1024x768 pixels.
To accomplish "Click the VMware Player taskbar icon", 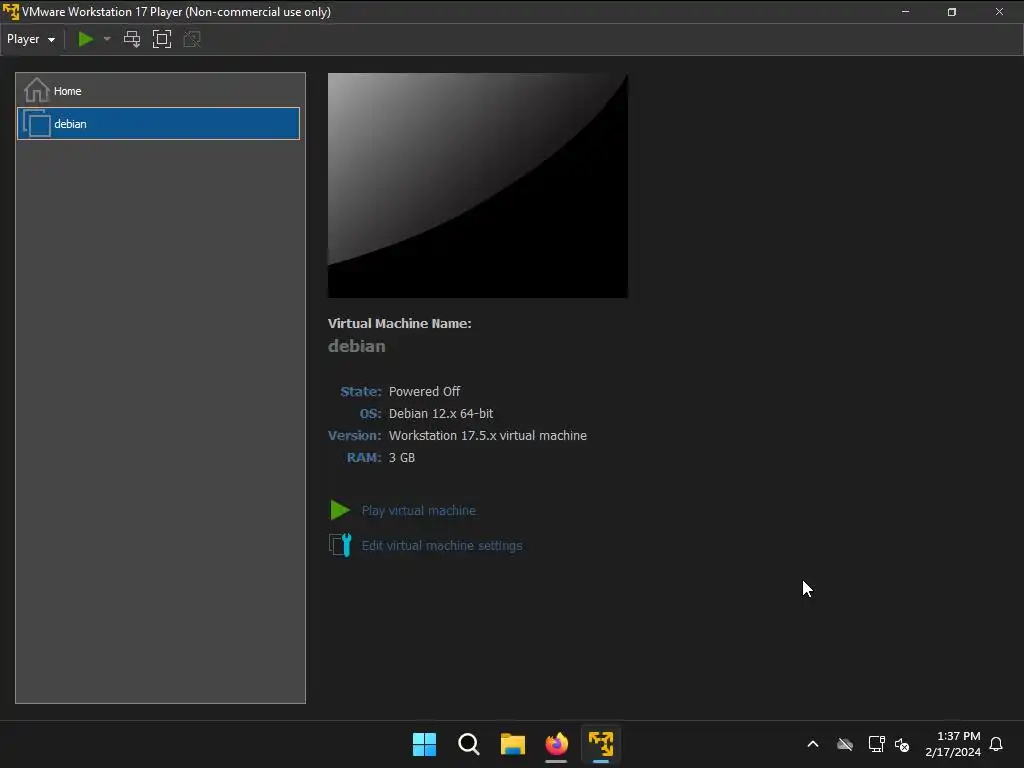I will click(x=601, y=744).
